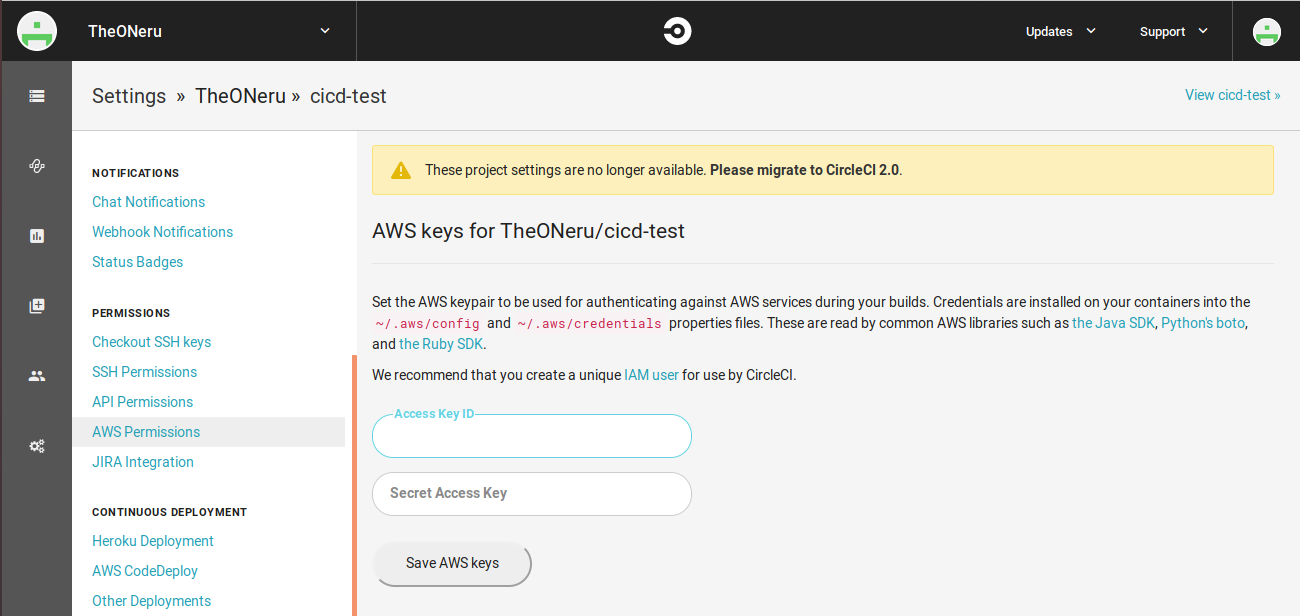Follow the View cicd-test link
Screen dimensions: 1300x616
pyautogui.click(x=1232, y=95)
